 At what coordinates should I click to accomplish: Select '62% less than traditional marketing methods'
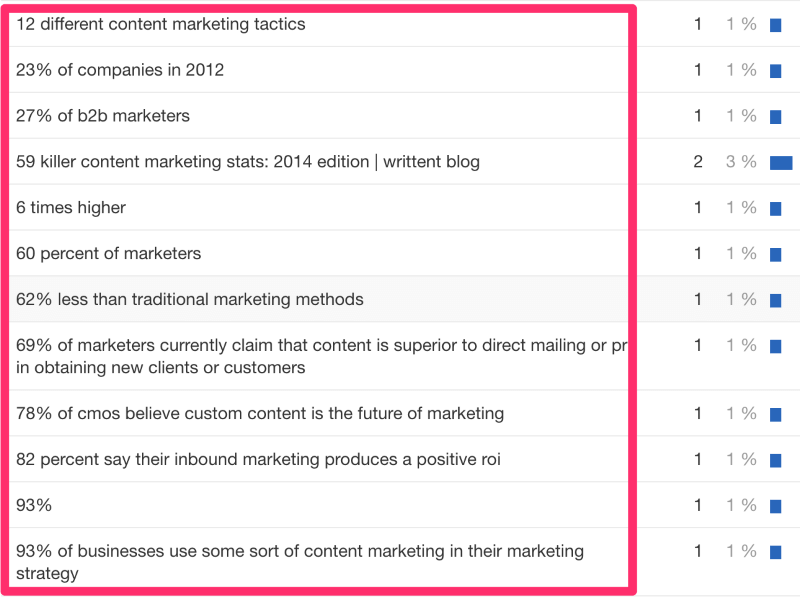click(190, 300)
